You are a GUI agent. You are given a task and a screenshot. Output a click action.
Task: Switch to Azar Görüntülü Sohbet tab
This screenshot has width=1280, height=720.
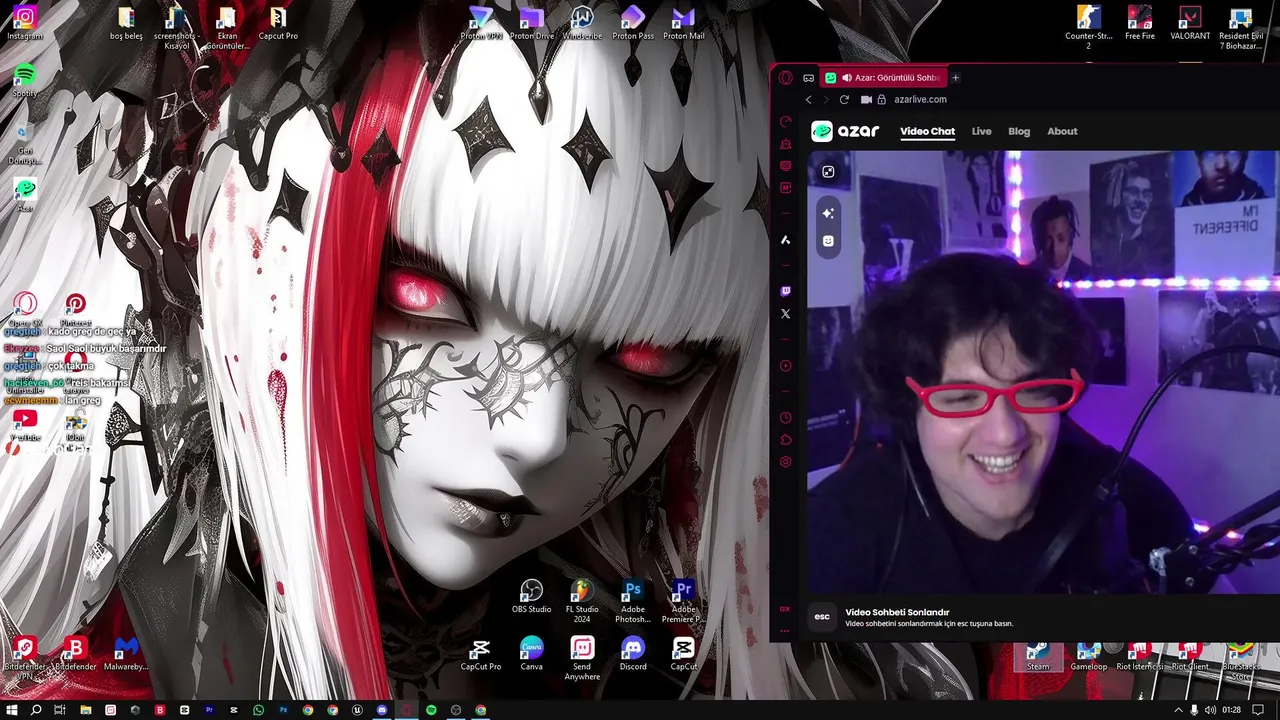point(883,78)
